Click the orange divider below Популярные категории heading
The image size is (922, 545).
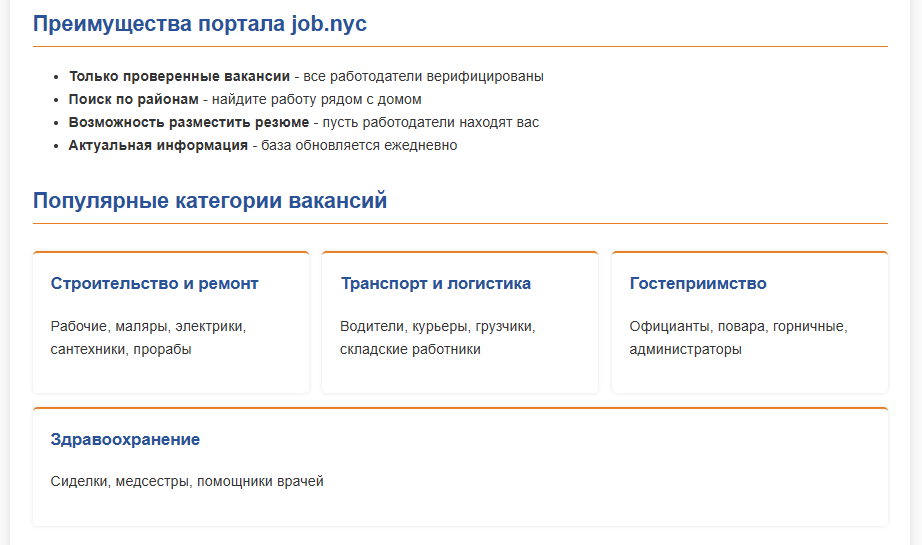460,223
